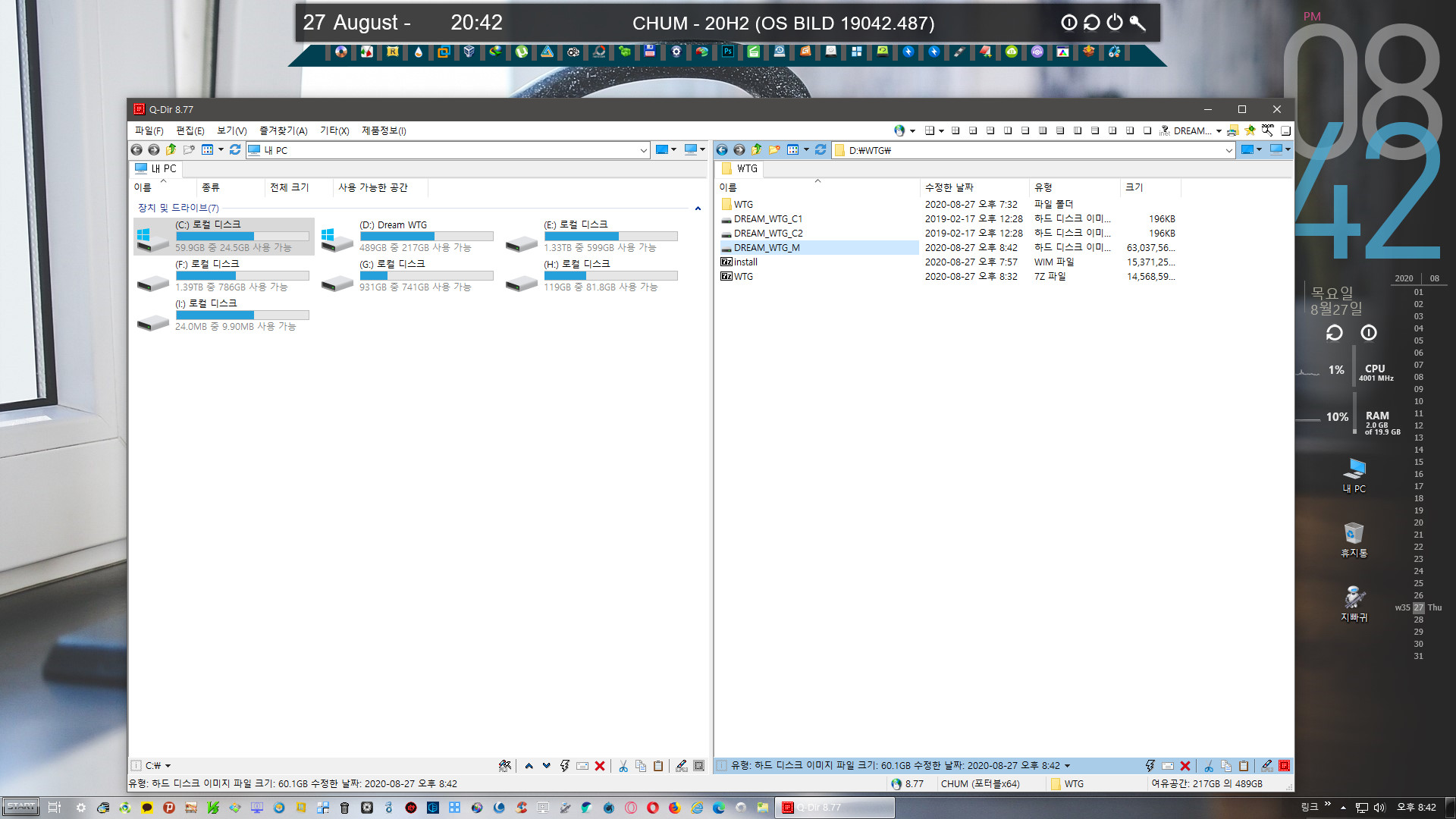This screenshot has width=1456, height=819.
Task: Cut selection using scissors in left footer
Action: pos(623,766)
